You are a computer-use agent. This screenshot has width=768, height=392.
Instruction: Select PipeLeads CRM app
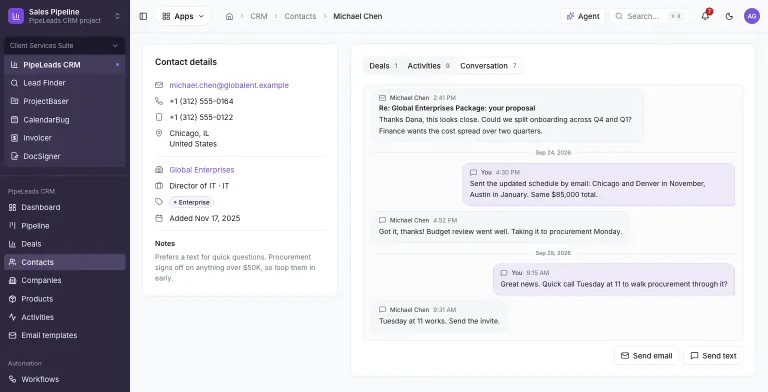[x=65, y=65]
